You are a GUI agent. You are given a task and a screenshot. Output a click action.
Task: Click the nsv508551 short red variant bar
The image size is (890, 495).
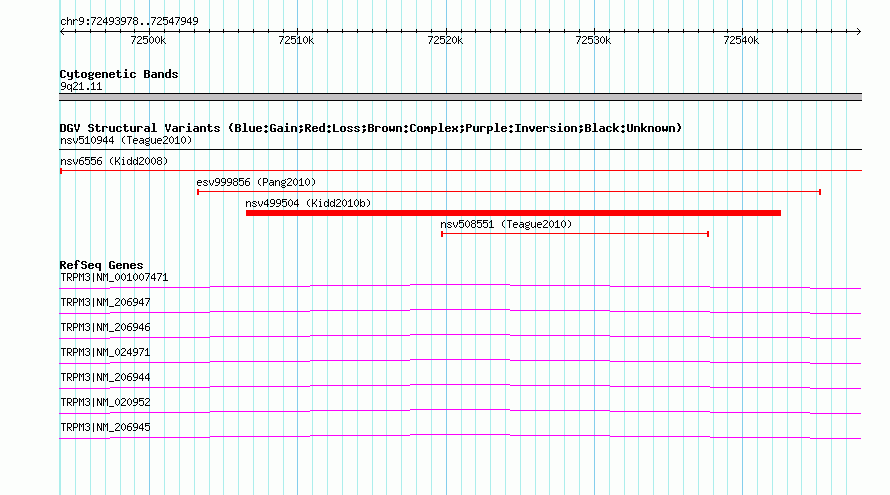coord(575,234)
